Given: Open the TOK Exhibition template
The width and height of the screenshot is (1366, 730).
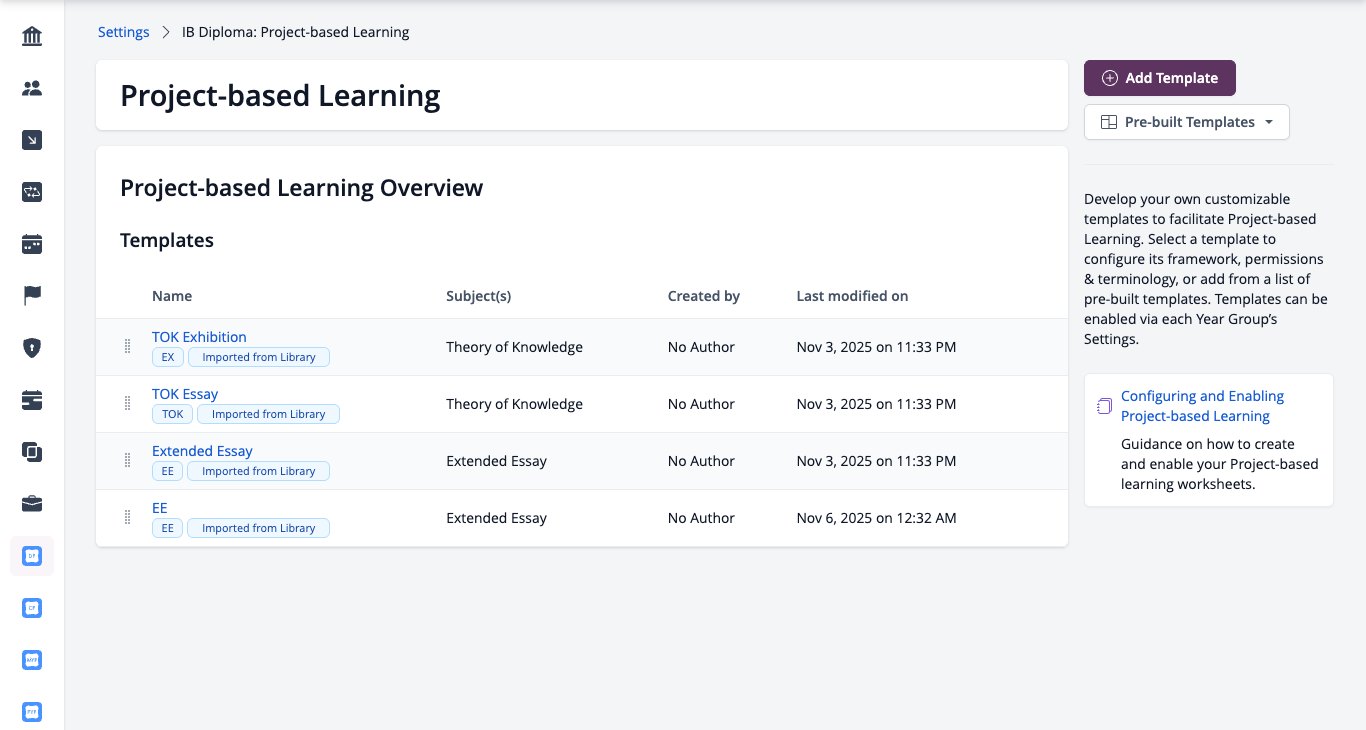Looking at the screenshot, I should (199, 337).
